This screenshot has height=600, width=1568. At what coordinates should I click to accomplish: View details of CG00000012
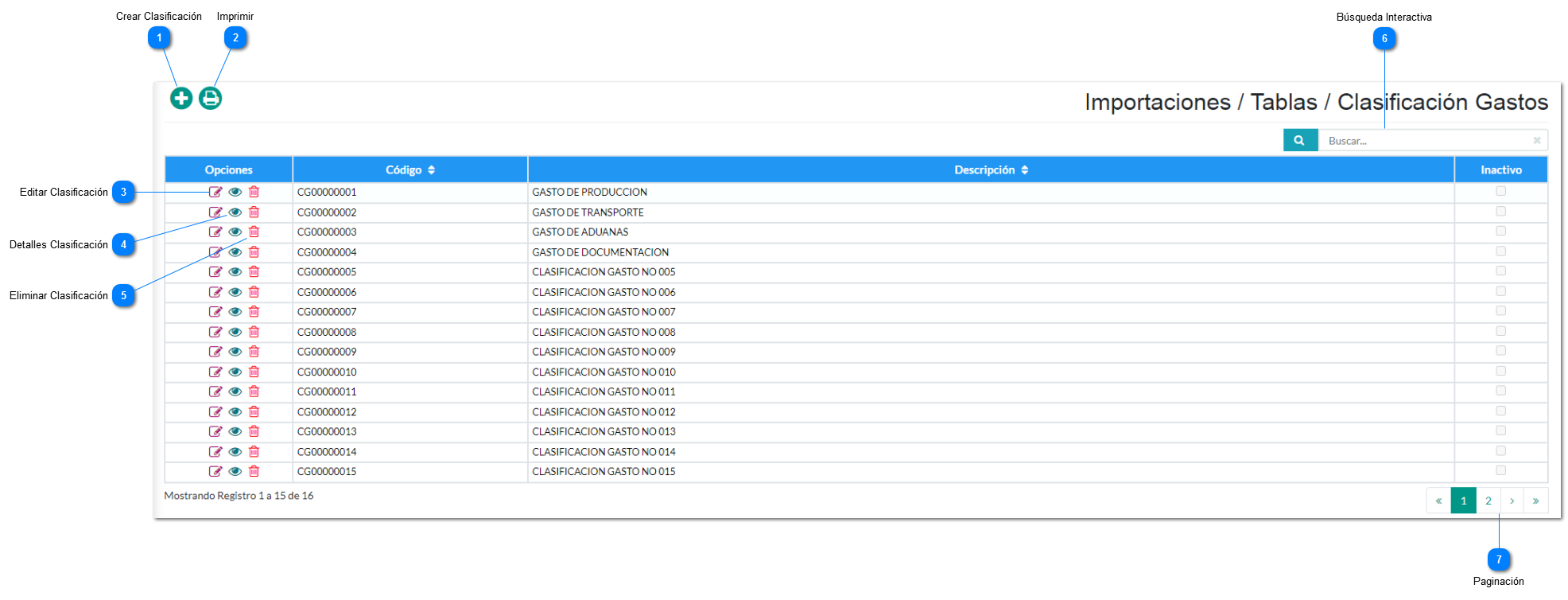(x=235, y=411)
